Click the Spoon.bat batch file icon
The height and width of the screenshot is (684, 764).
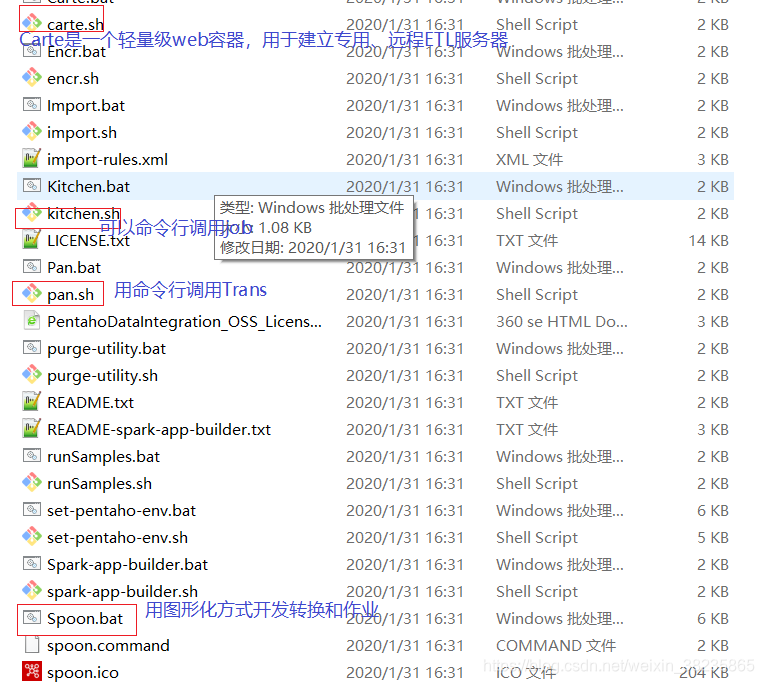(x=32, y=617)
